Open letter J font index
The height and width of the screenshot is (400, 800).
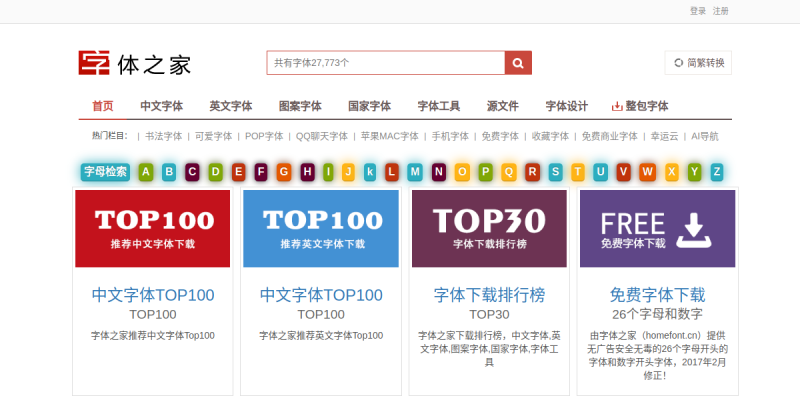348,172
